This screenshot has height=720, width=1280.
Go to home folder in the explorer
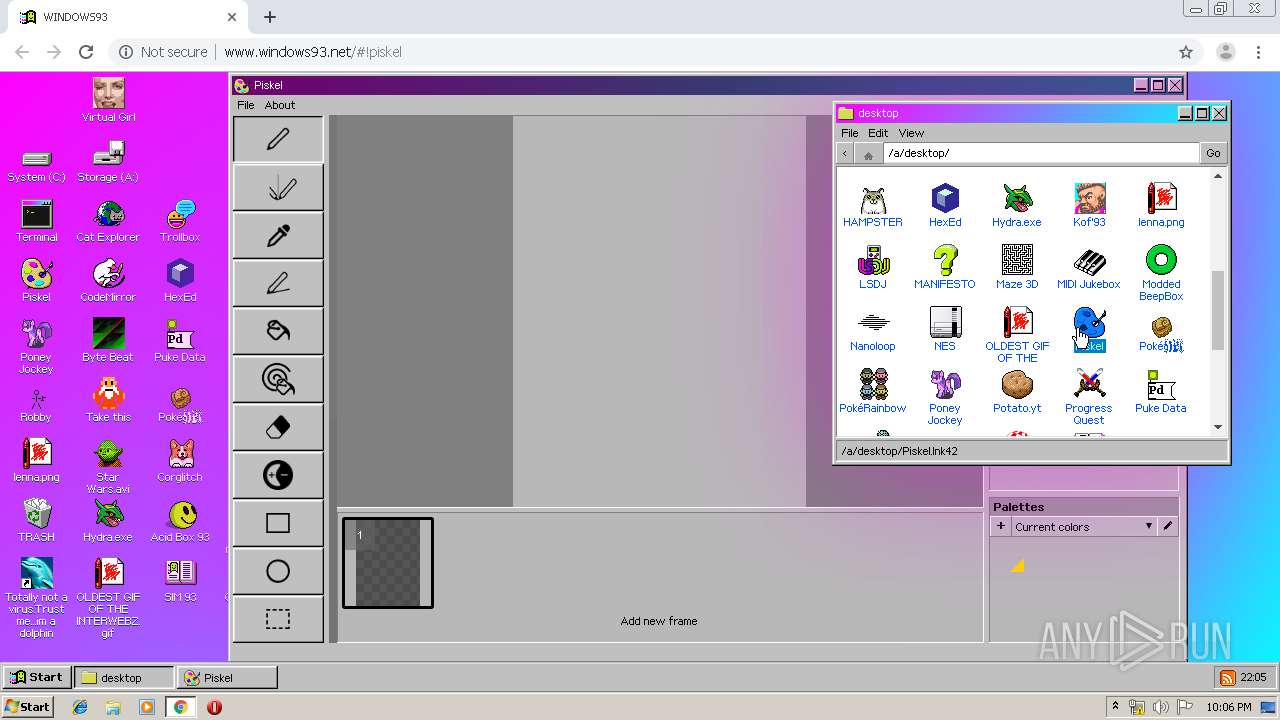[868, 154]
